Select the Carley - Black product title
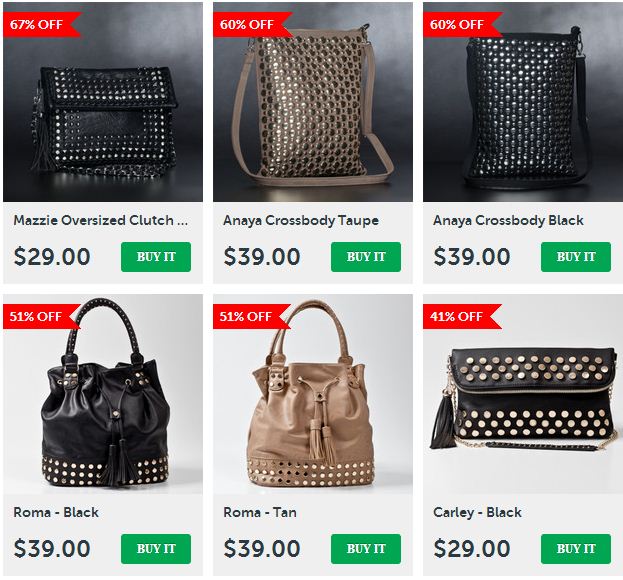This screenshot has height=580, width=623. 477,512
